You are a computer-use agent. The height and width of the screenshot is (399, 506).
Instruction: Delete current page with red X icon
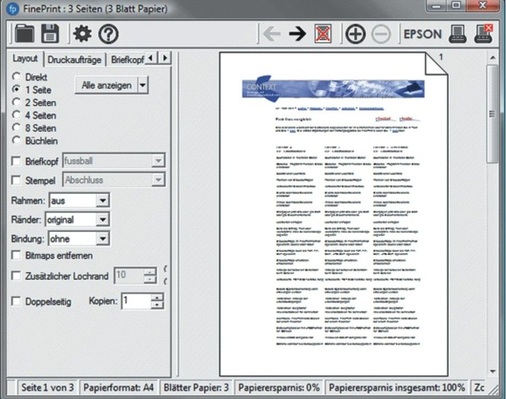pos(323,34)
